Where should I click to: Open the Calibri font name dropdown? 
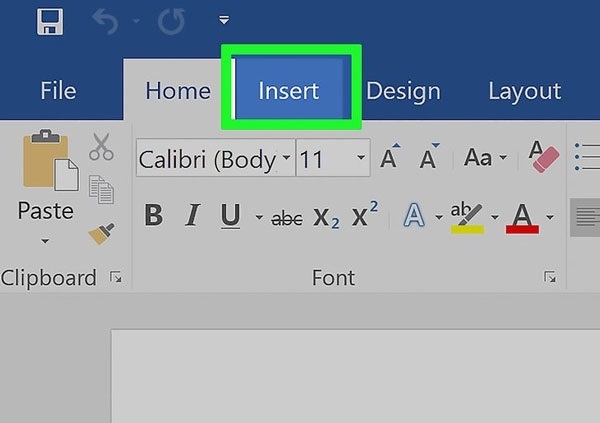coord(288,159)
